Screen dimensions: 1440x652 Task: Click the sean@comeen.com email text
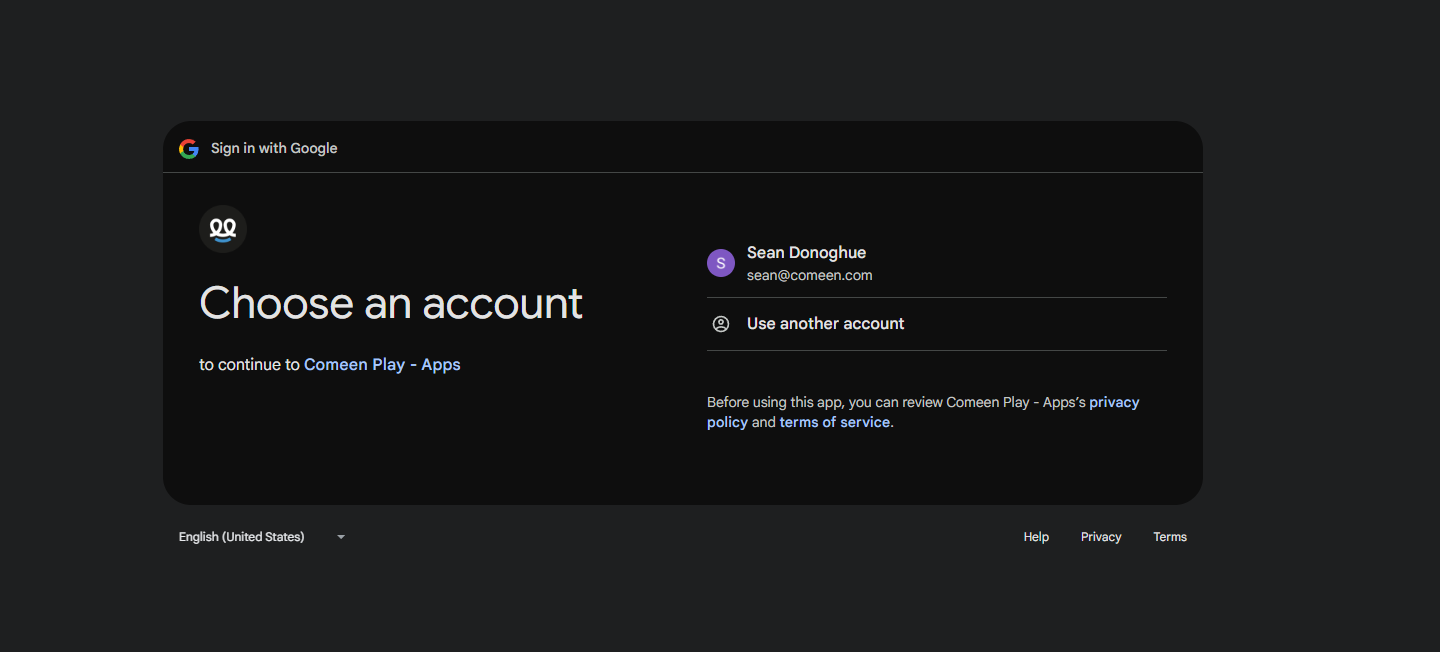click(810, 275)
